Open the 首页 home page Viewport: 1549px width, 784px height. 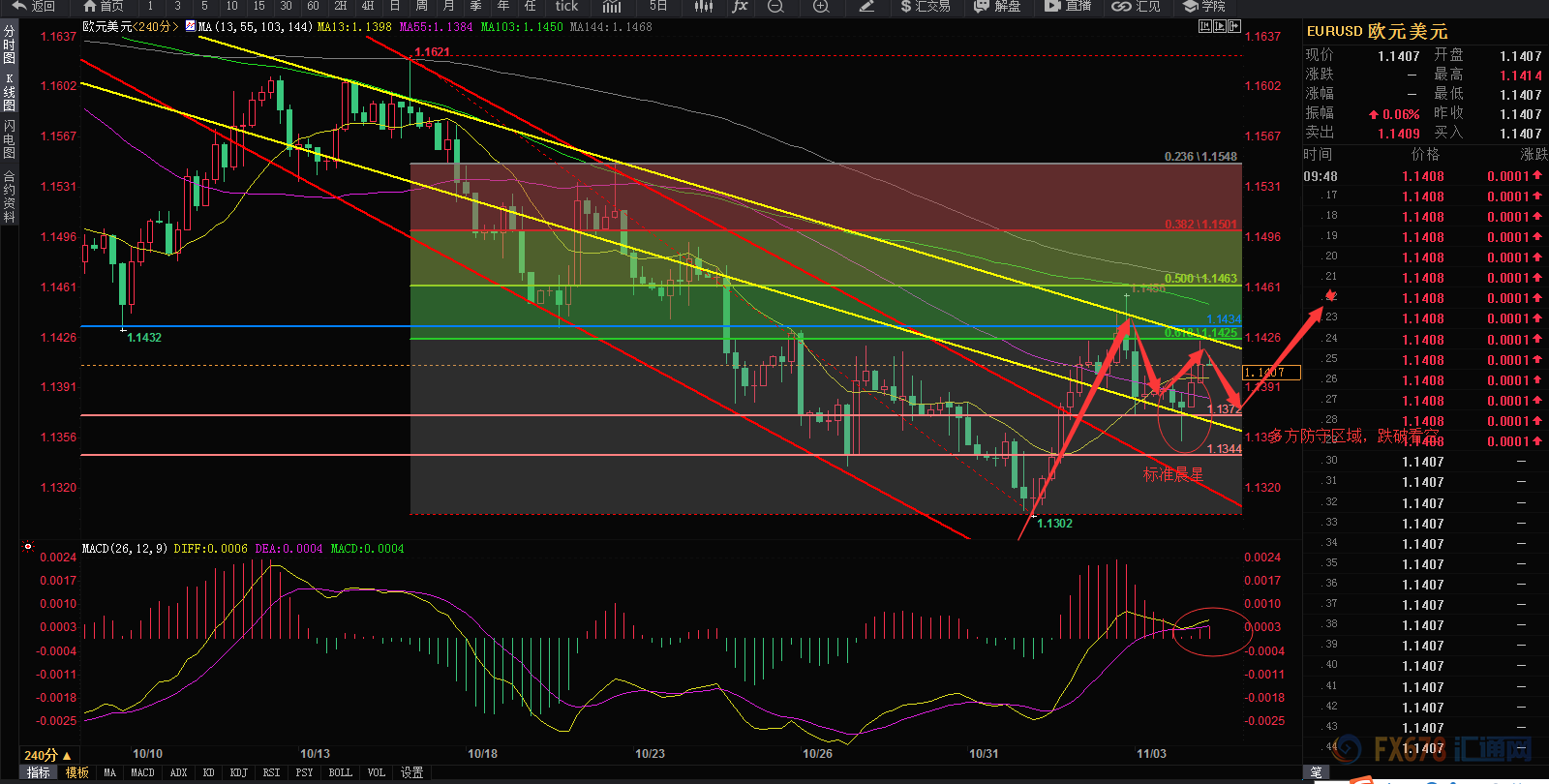pyautogui.click(x=104, y=7)
